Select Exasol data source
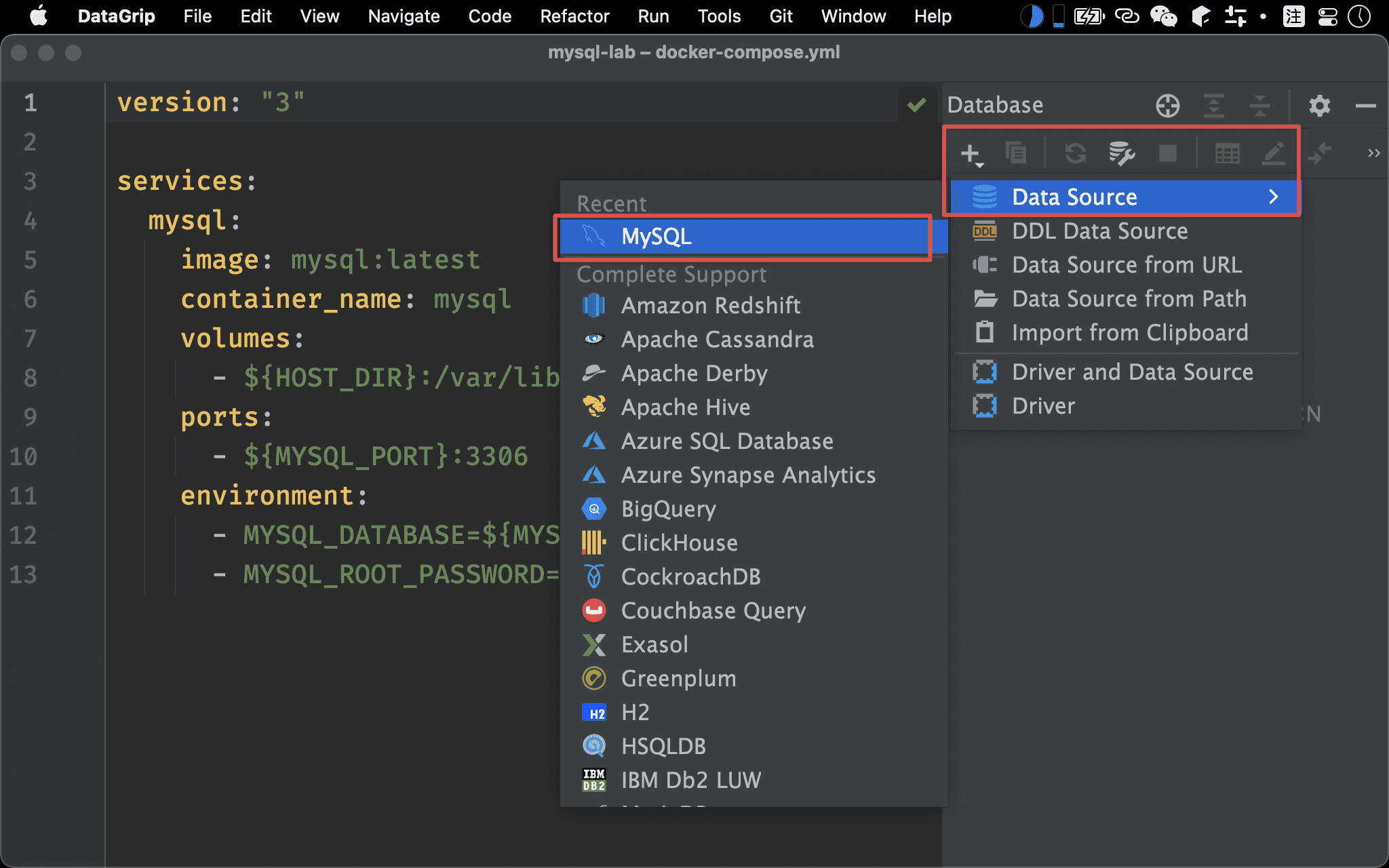The image size is (1389, 868). point(754,644)
